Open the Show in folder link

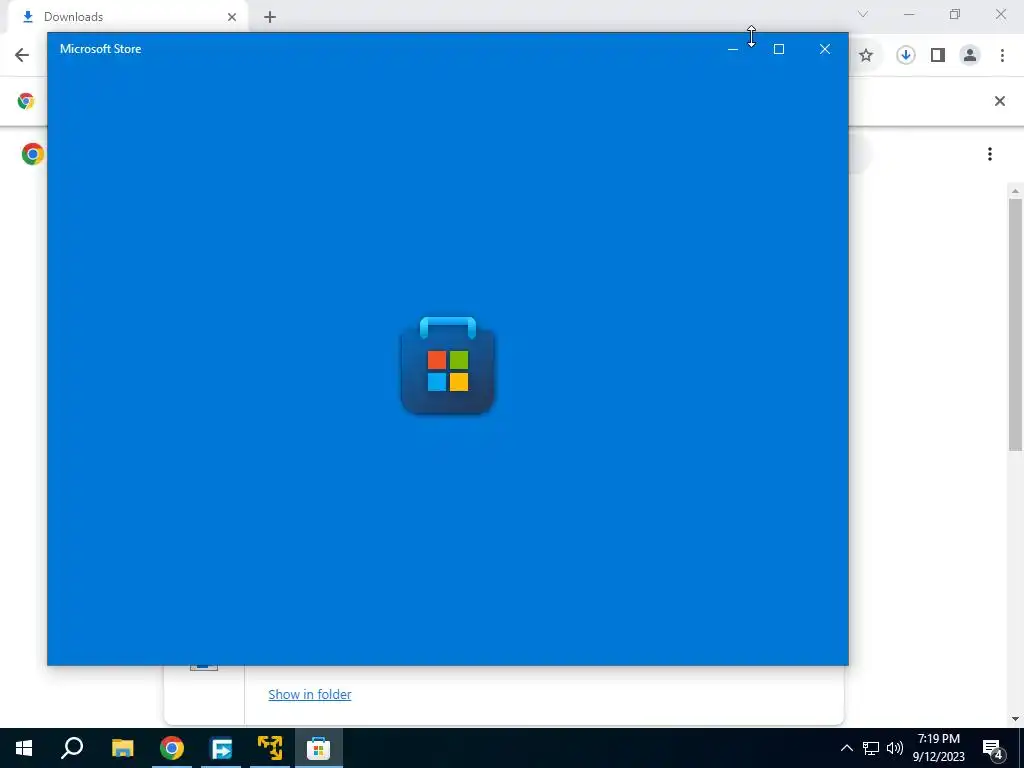[310, 694]
